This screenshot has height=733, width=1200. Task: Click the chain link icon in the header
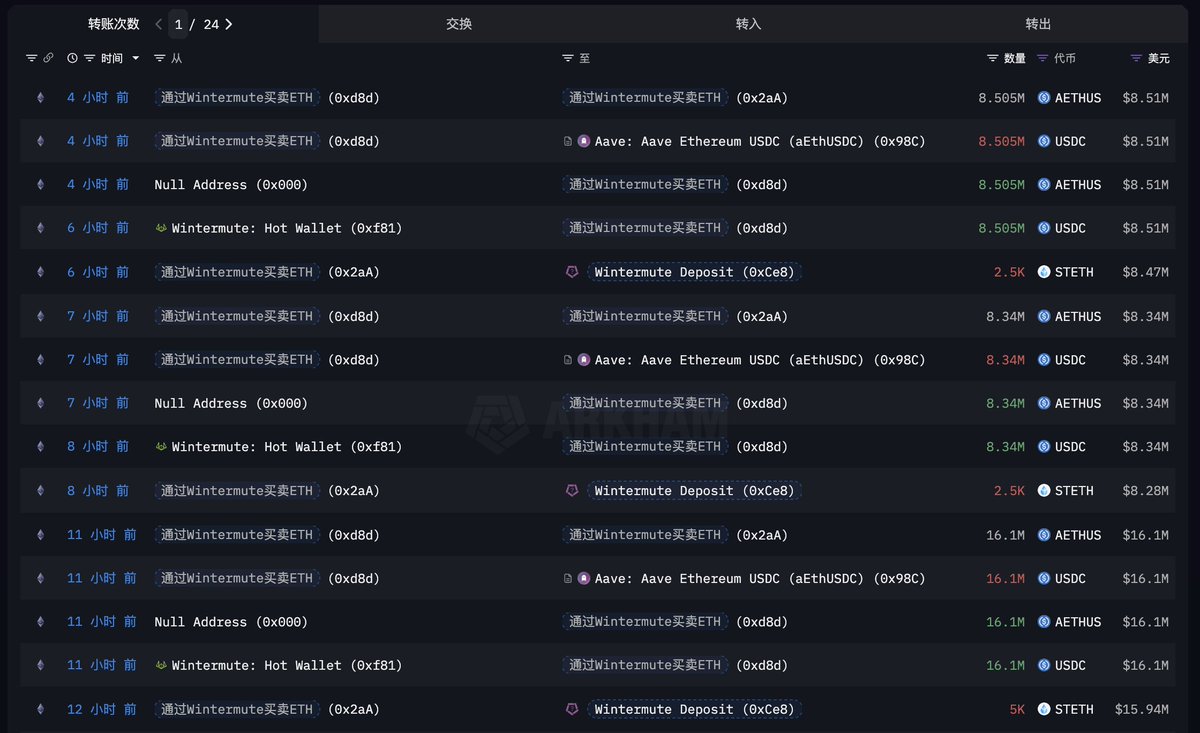pyautogui.click(x=47, y=59)
